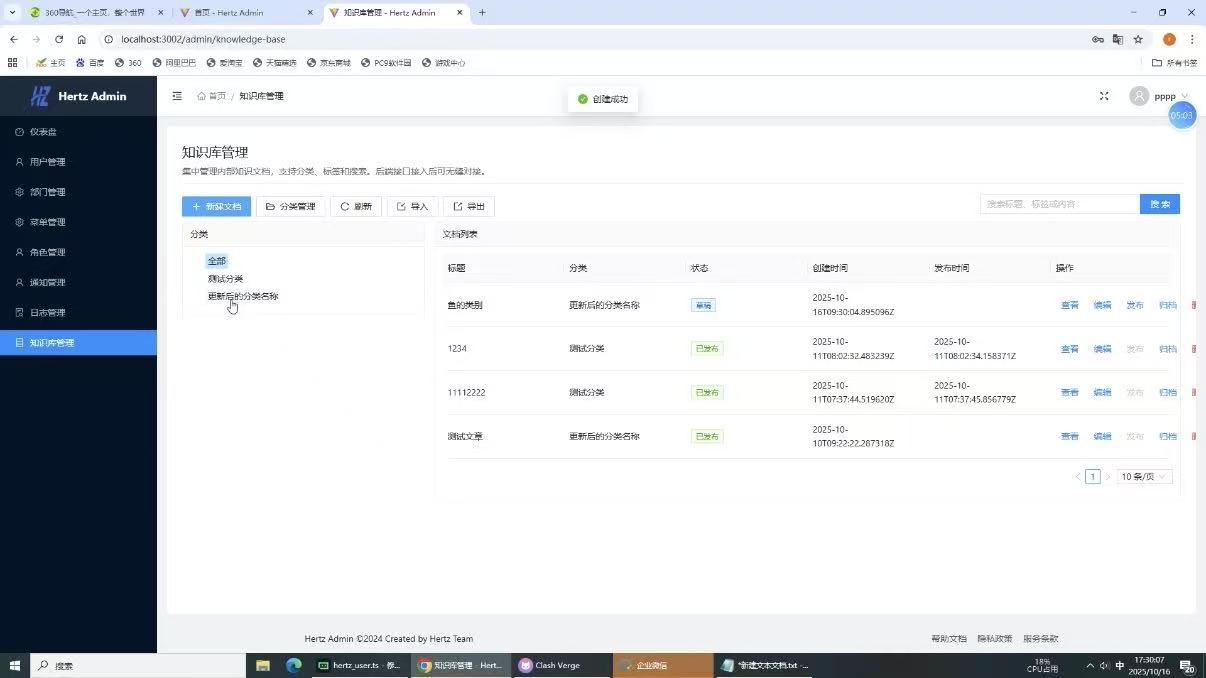Collapse the sidebar with the menu fold icon
The image size is (1206, 678).
[x=177, y=96]
